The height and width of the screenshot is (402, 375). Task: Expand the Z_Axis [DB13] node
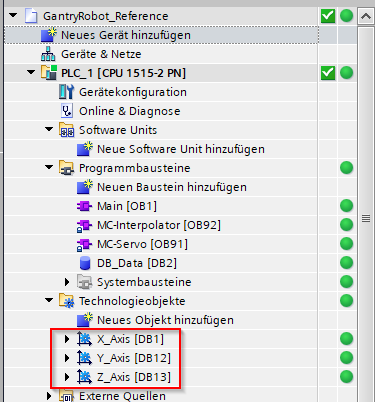coord(67,377)
